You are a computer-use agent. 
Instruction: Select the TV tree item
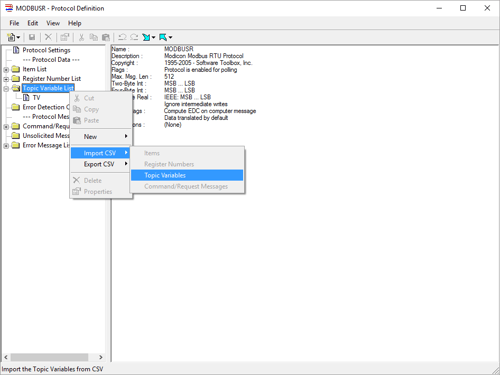36,98
